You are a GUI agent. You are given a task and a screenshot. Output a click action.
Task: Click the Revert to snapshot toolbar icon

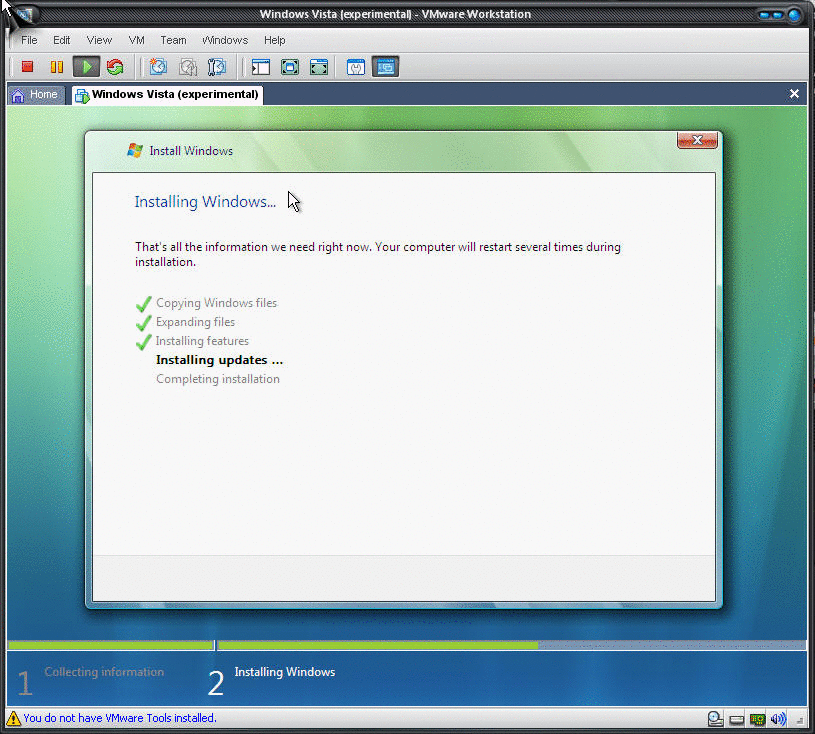point(188,67)
